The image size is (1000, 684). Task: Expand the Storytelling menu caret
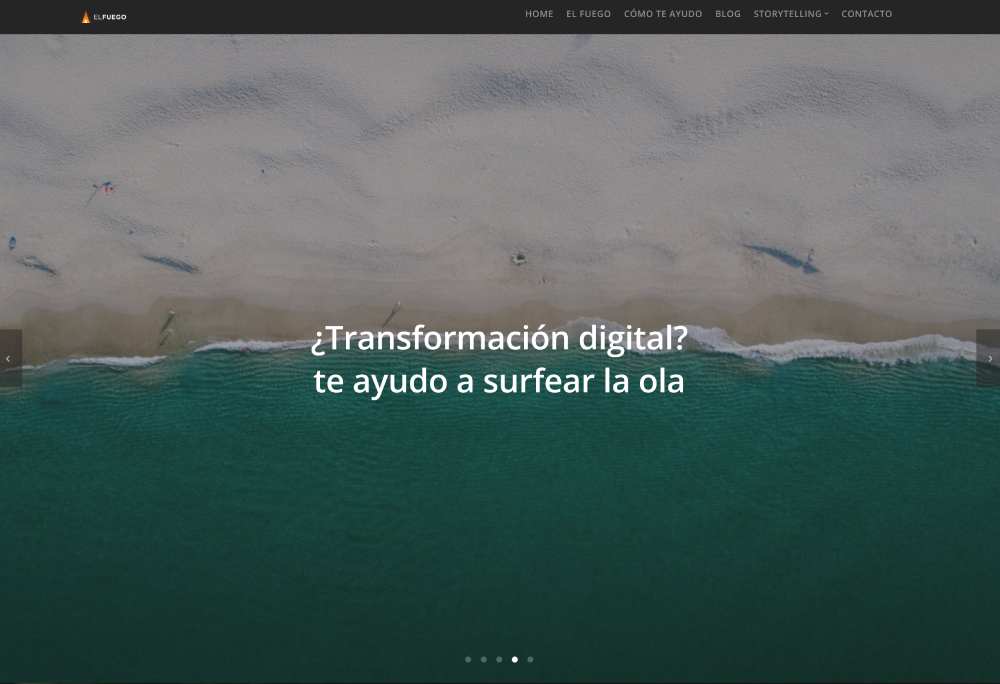(827, 13)
